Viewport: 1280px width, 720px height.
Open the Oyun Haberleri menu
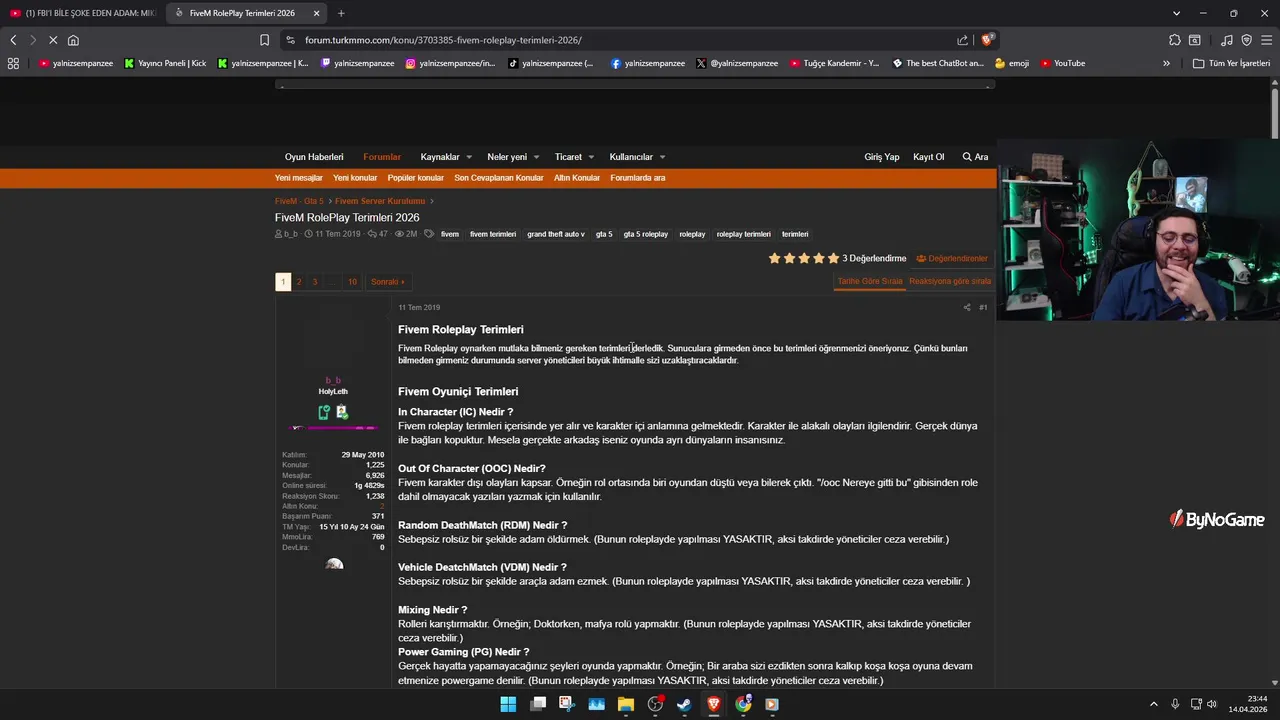(314, 157)
